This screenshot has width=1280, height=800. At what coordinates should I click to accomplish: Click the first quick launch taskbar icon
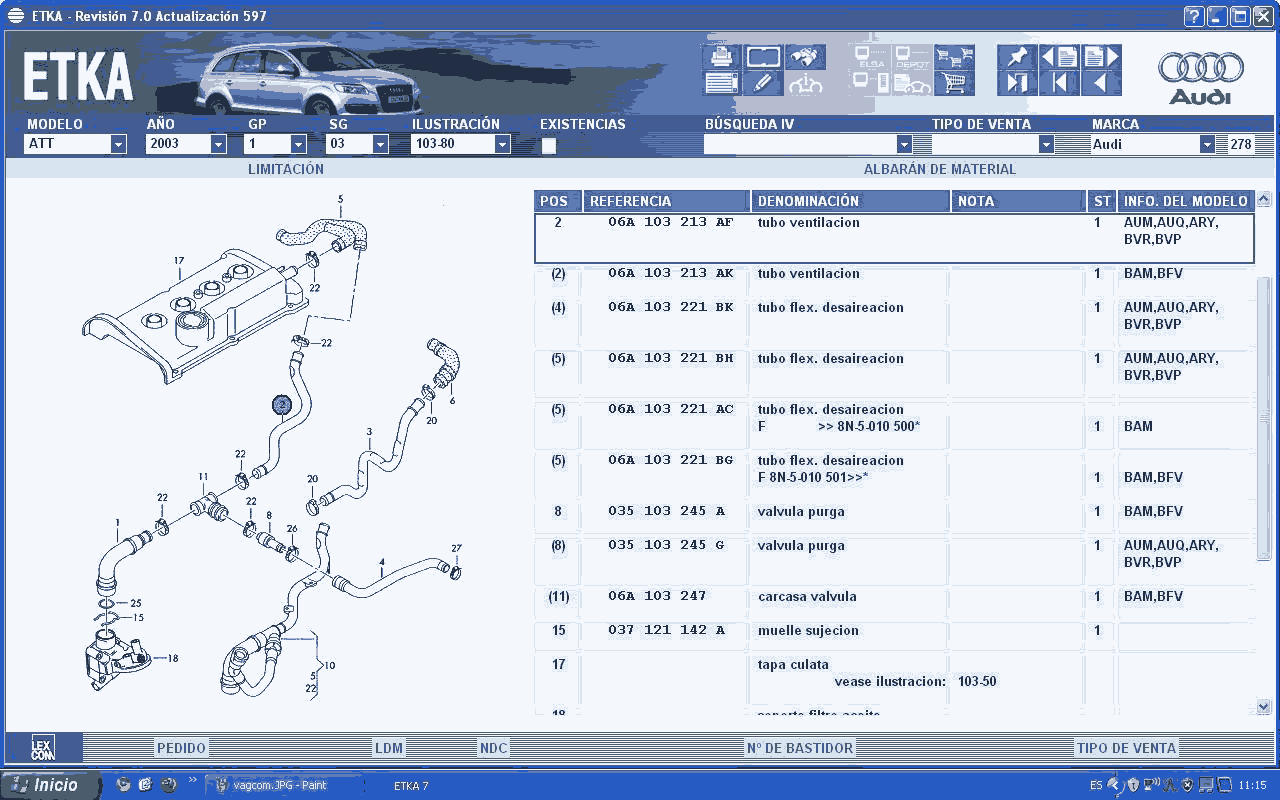(124, 785)
